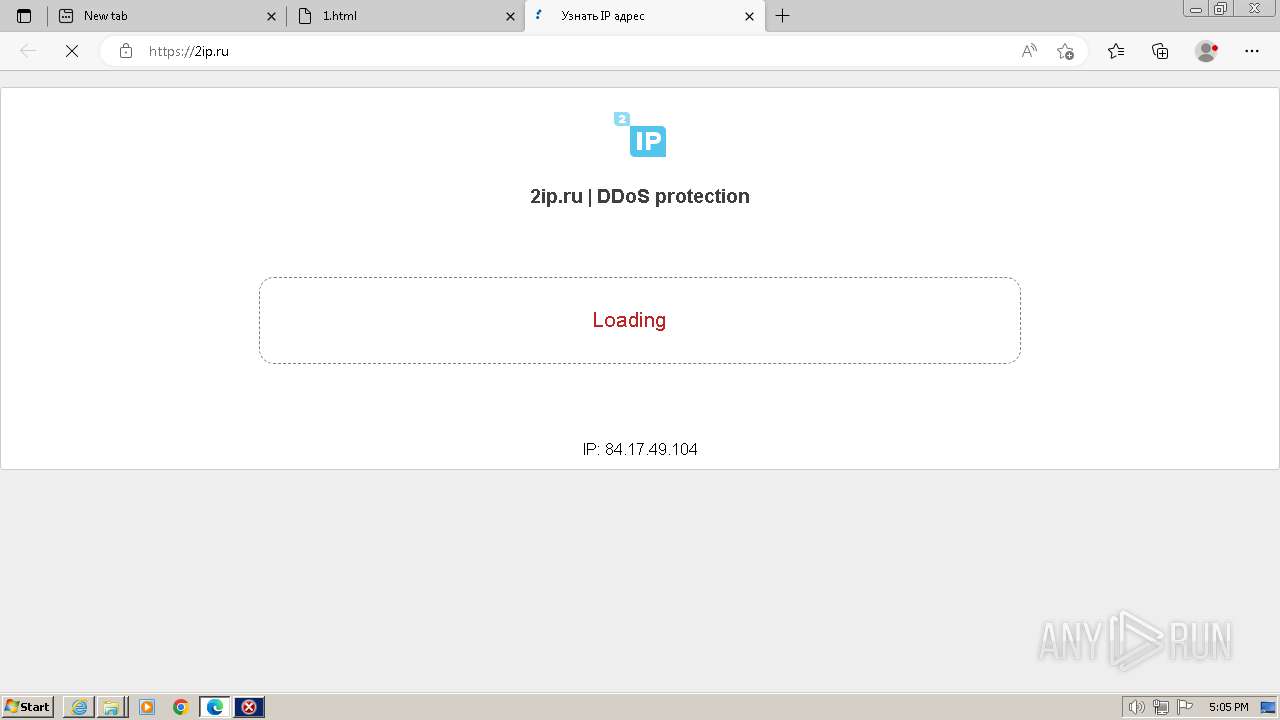
Task: Add this page to favorites
Action: 1065,51
